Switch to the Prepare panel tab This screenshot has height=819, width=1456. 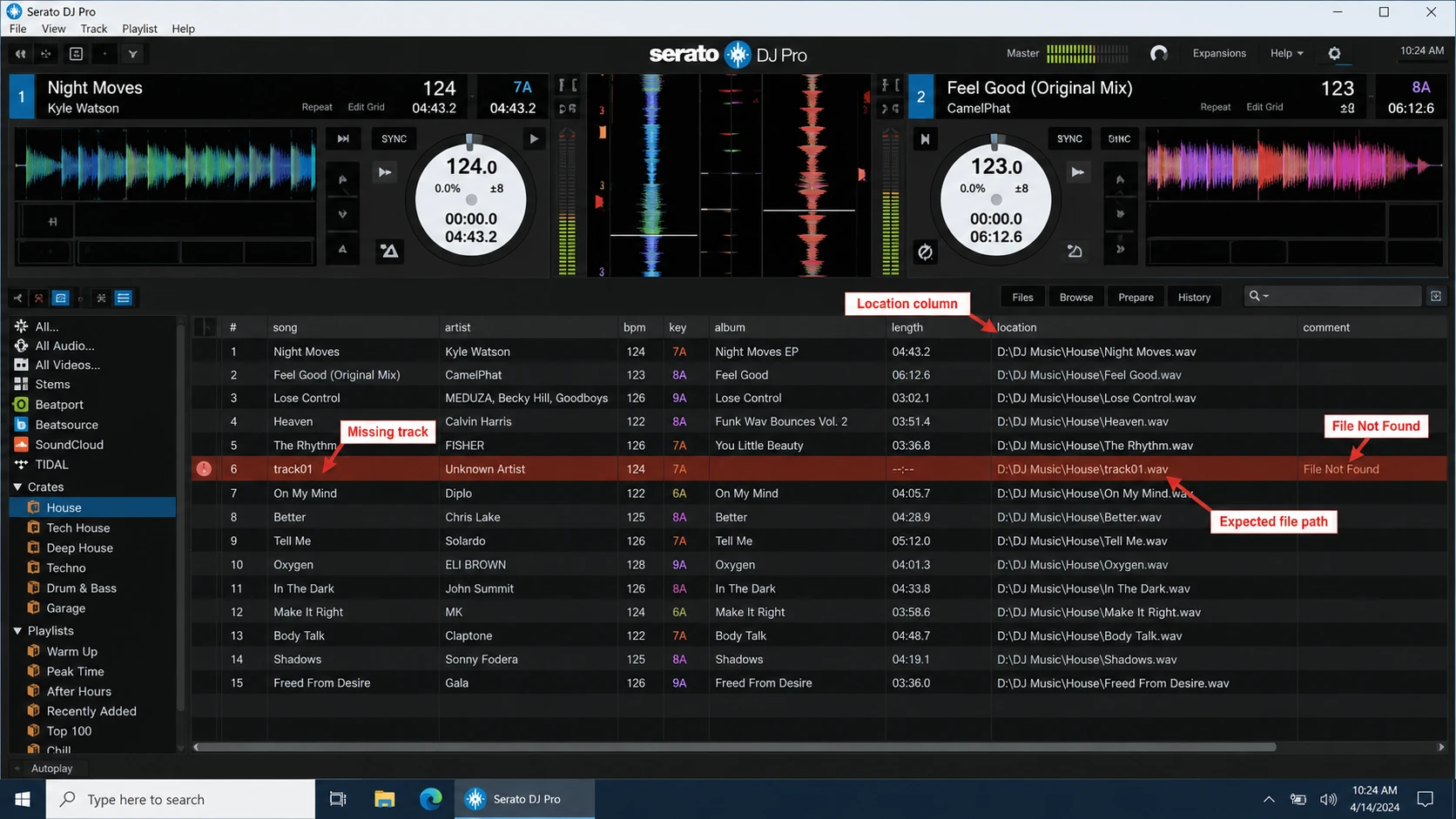click(x=1136, y=298)
